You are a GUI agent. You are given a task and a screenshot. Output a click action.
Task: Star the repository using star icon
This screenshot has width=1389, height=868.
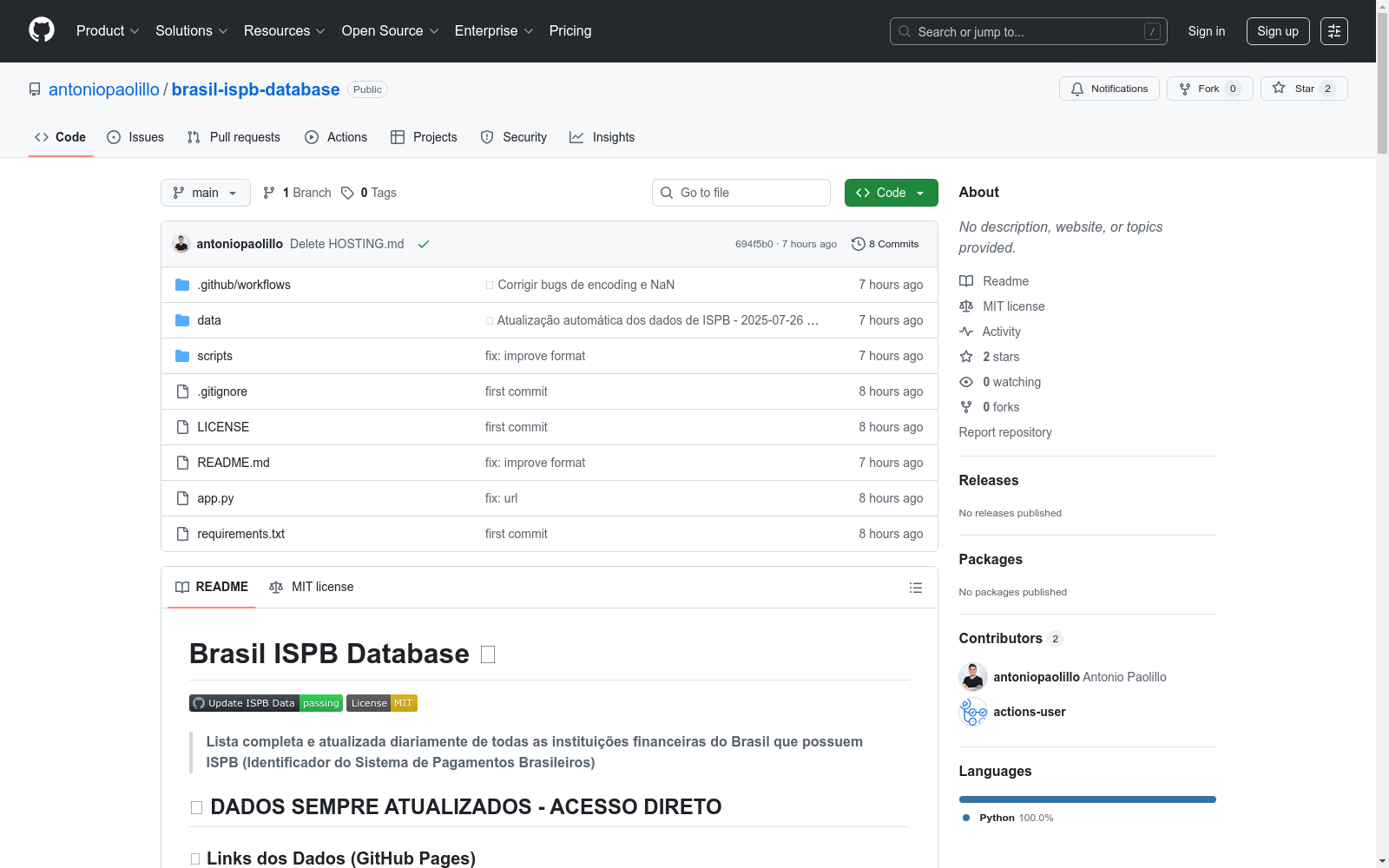click(1279, 88)
